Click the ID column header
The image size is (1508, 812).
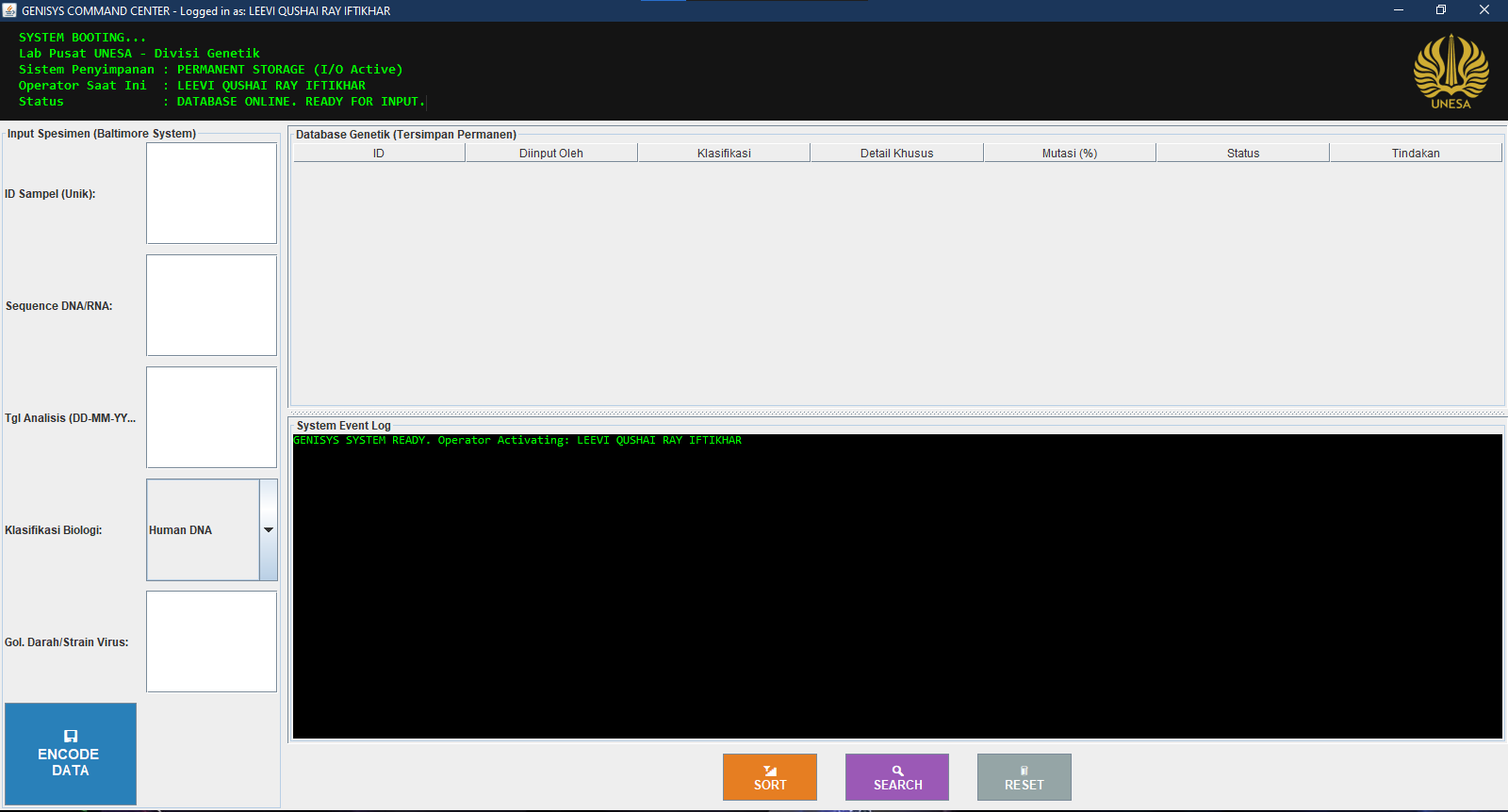[x=379, y=153]
